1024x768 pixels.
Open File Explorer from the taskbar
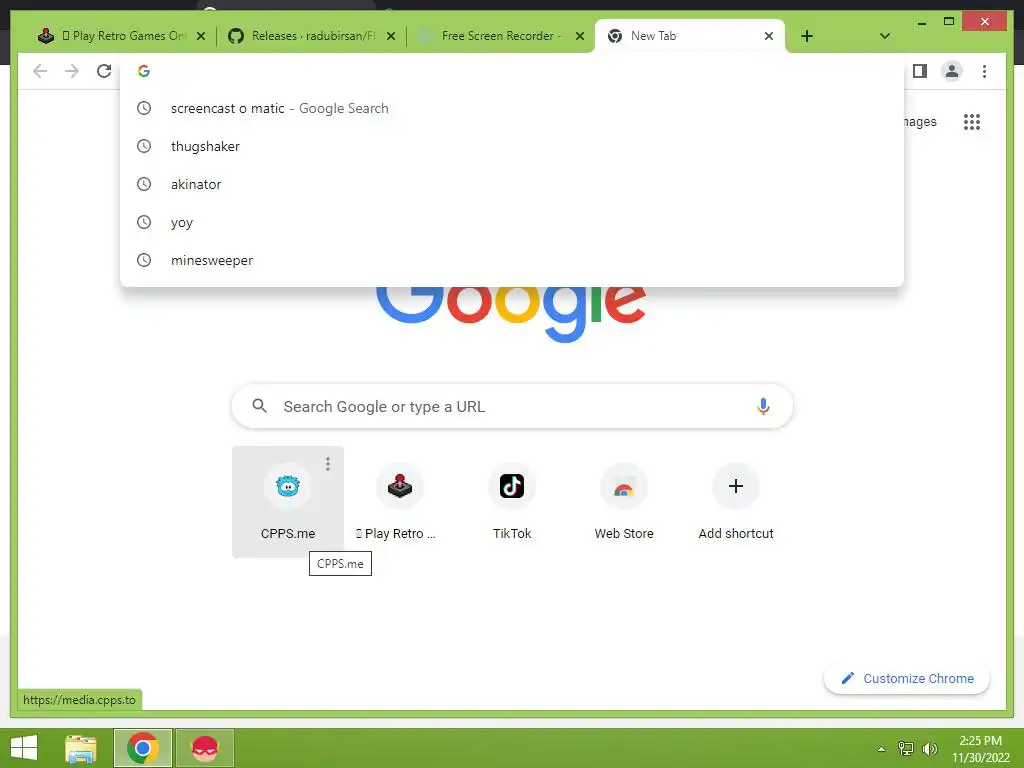pos(81,748)
